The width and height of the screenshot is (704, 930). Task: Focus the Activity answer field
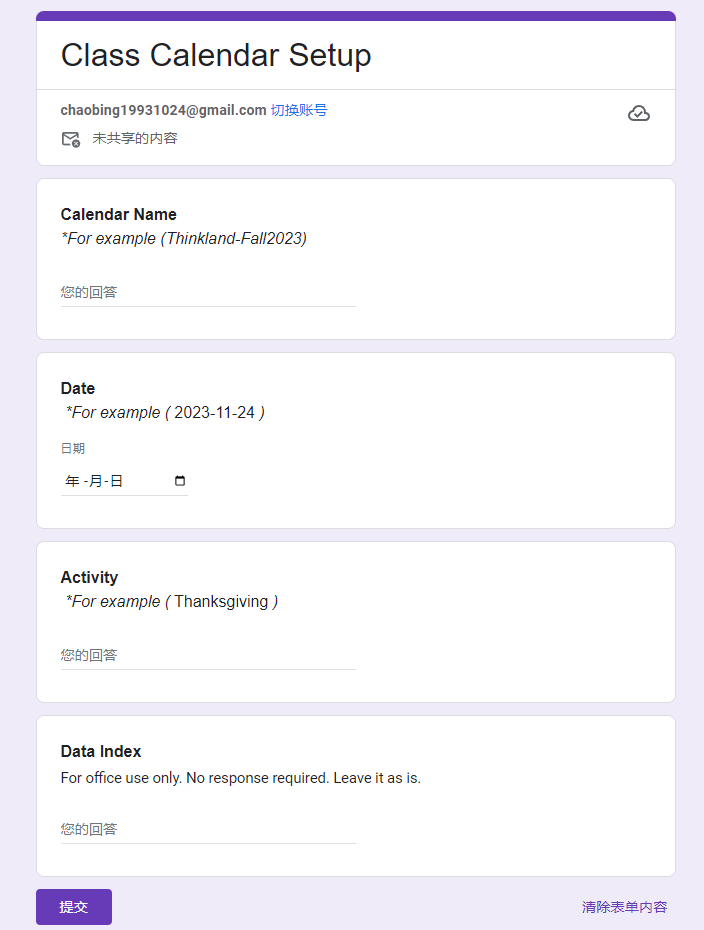click(x=208, y=655)
